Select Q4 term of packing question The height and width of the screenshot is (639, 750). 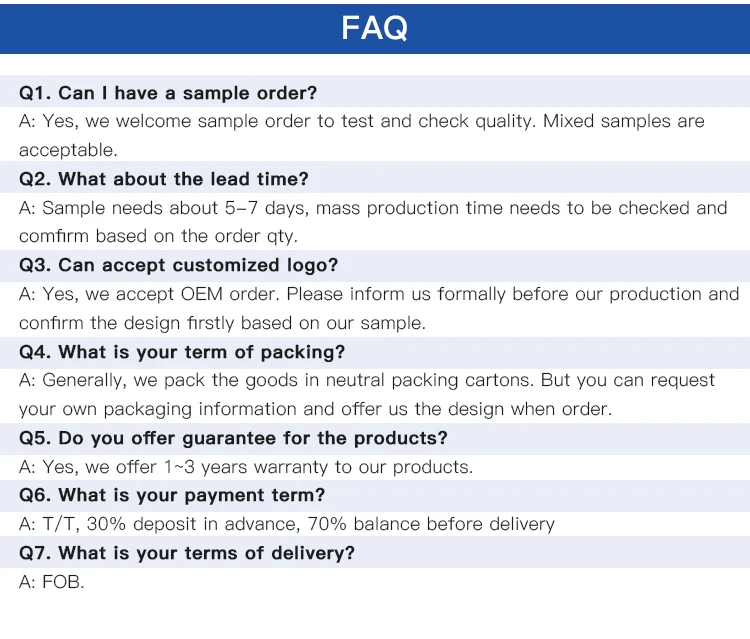tap(182, 352)
